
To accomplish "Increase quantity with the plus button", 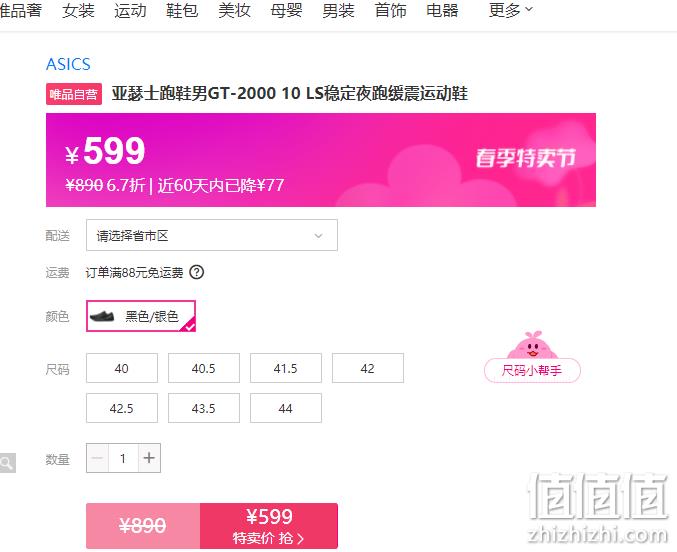I will click(x=149, y=458).
